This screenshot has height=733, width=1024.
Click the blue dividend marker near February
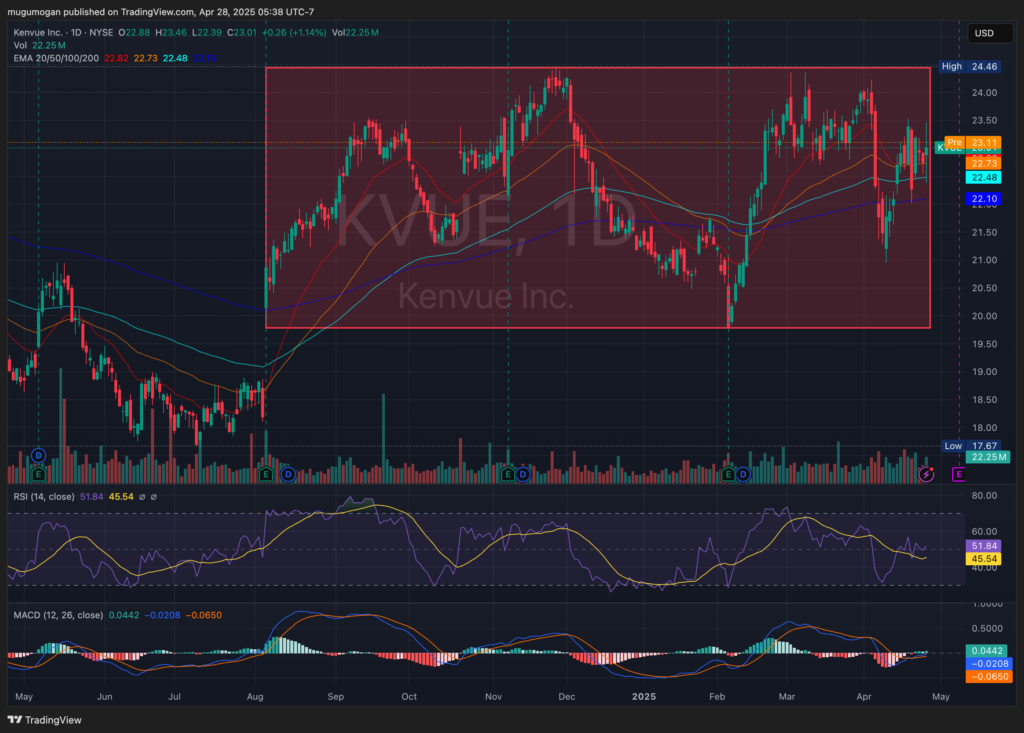pos(743,474)
